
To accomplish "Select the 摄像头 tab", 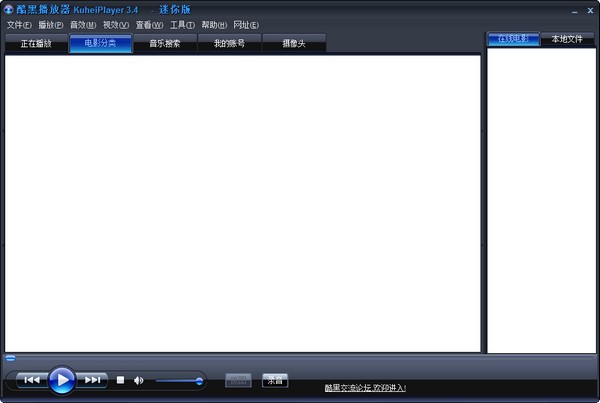I will 294,44.
